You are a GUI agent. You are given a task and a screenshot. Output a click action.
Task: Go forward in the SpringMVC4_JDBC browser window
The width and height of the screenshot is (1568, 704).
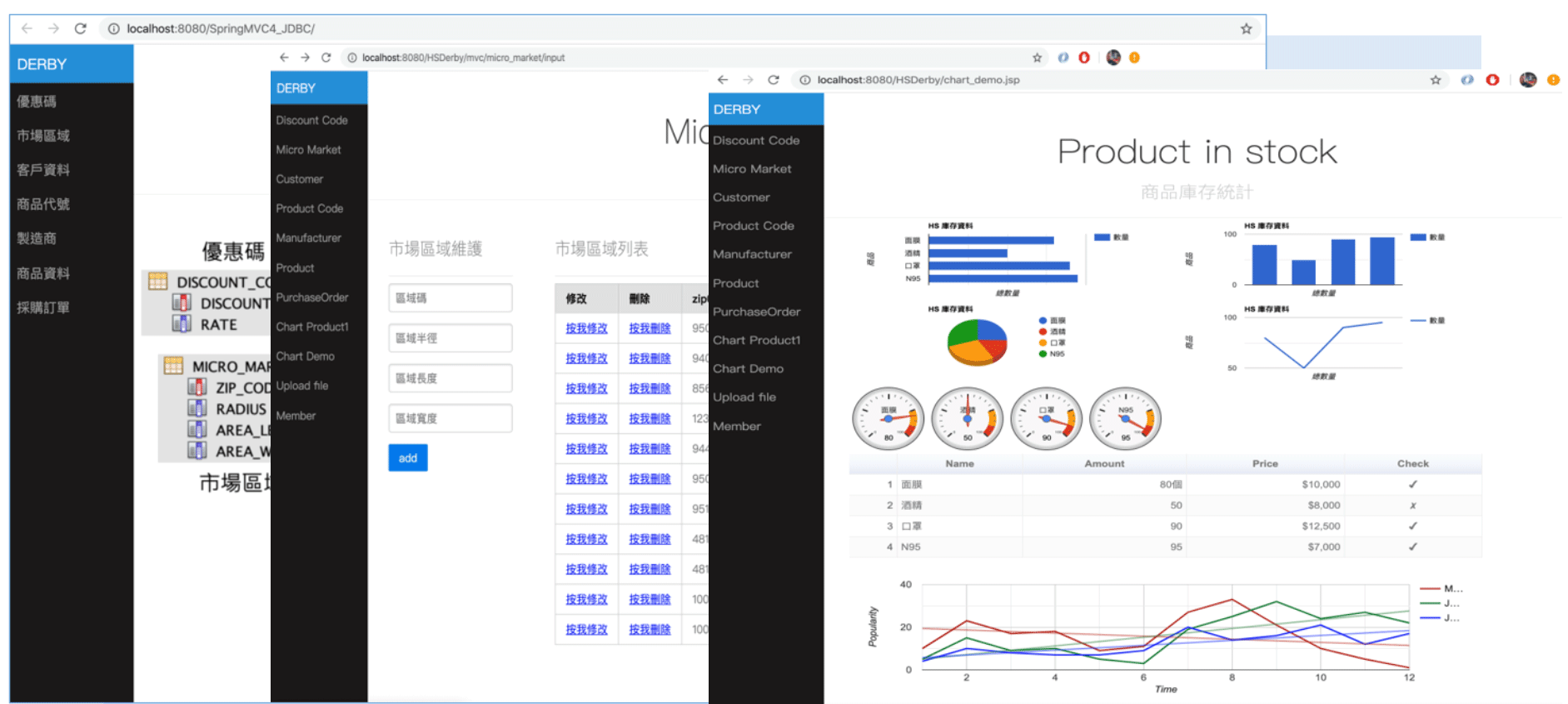point(53,28)
